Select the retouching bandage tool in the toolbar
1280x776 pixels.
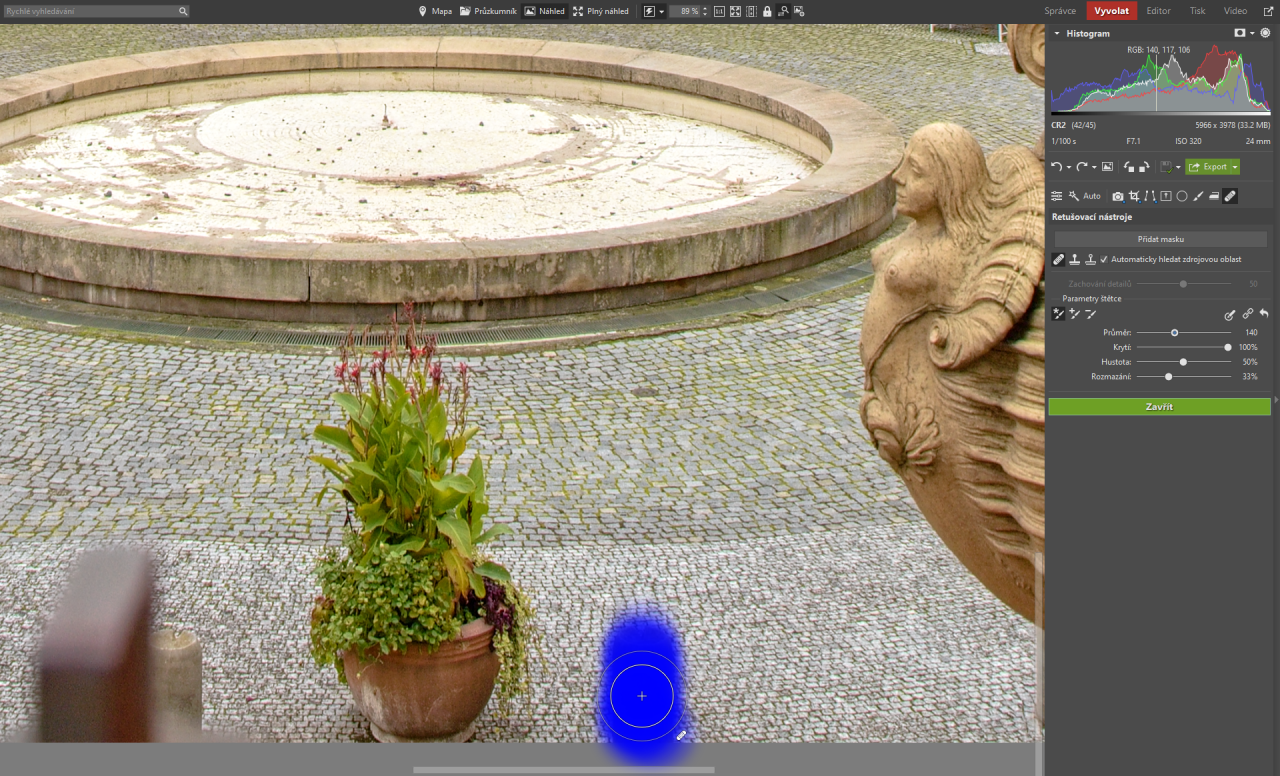coord(1230,196)
